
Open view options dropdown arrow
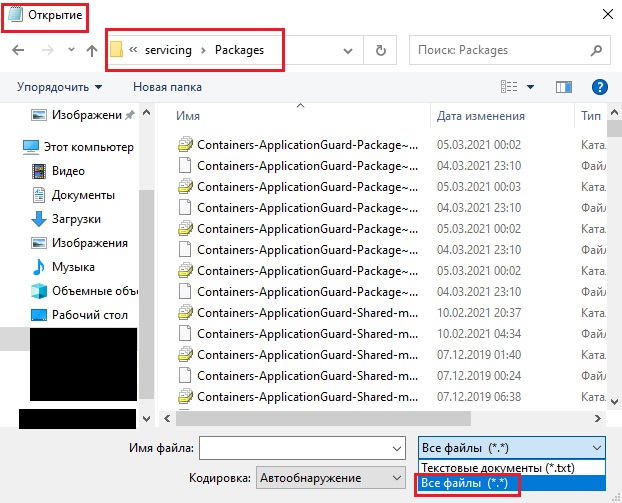click(530, 87)
